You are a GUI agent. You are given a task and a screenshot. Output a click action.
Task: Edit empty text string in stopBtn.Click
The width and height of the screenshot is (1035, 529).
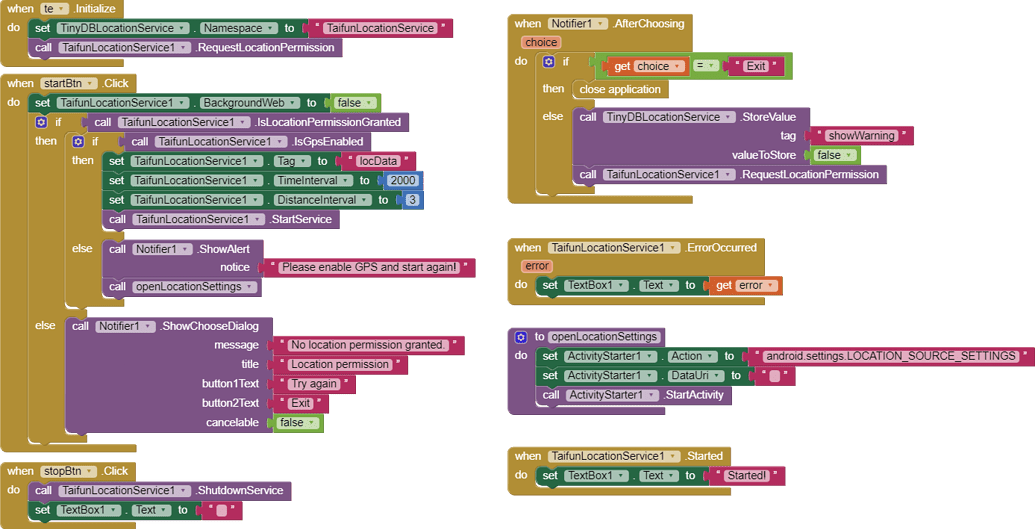pos(222,511)
